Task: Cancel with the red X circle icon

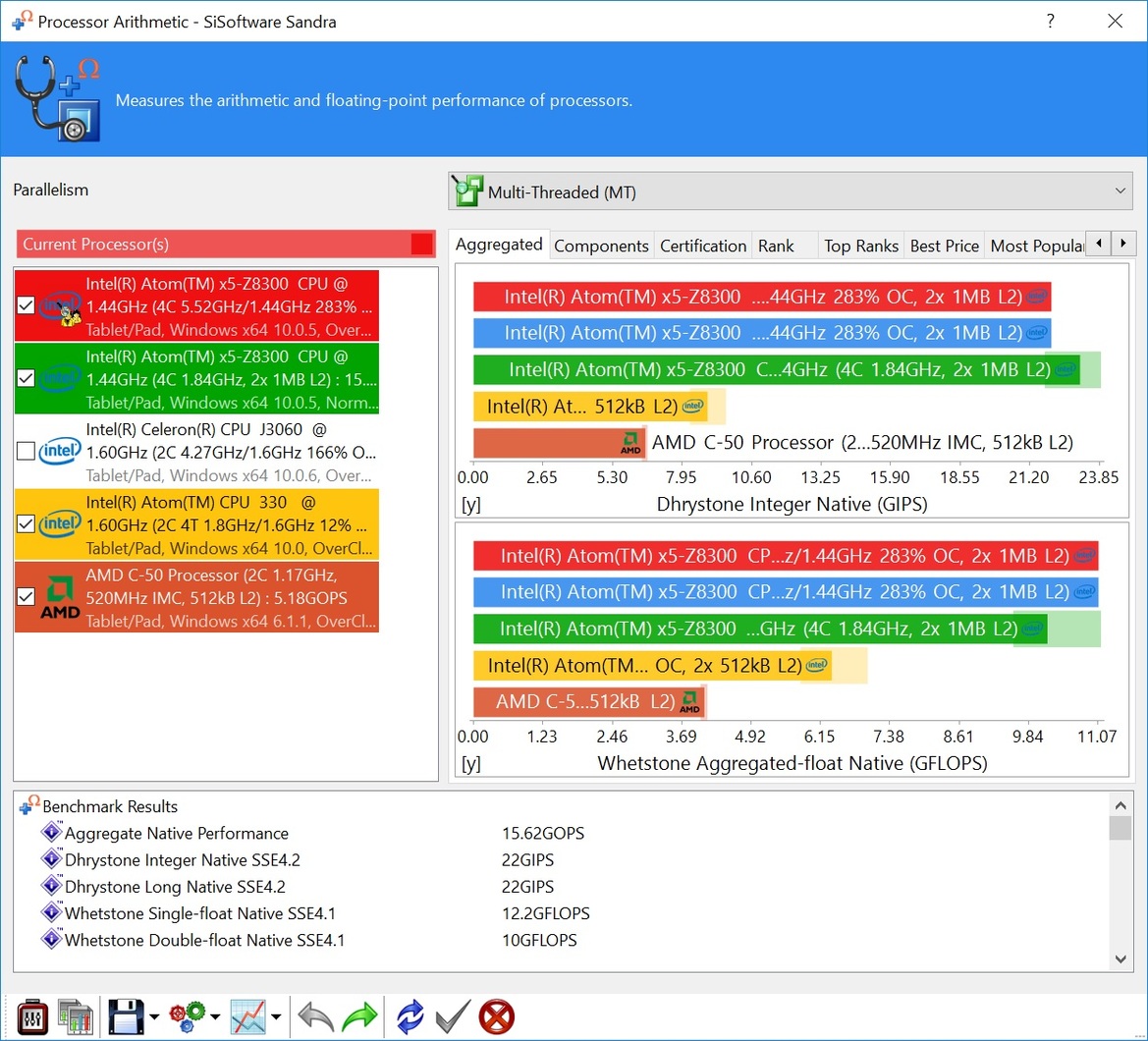Action: [x=496, y=1016]
